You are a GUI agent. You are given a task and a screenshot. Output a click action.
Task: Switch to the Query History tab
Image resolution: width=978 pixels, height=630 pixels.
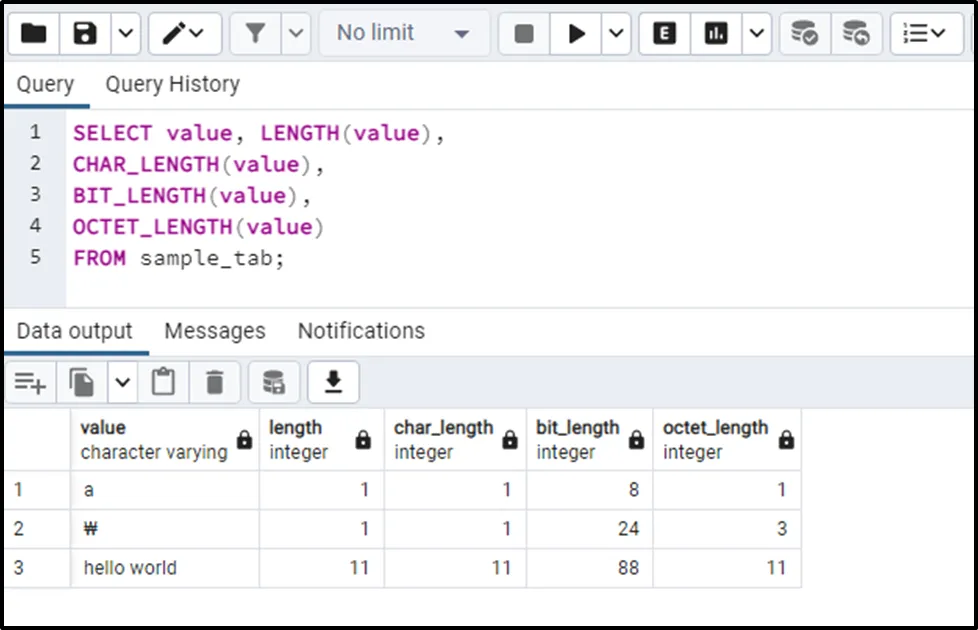point(172,84)
